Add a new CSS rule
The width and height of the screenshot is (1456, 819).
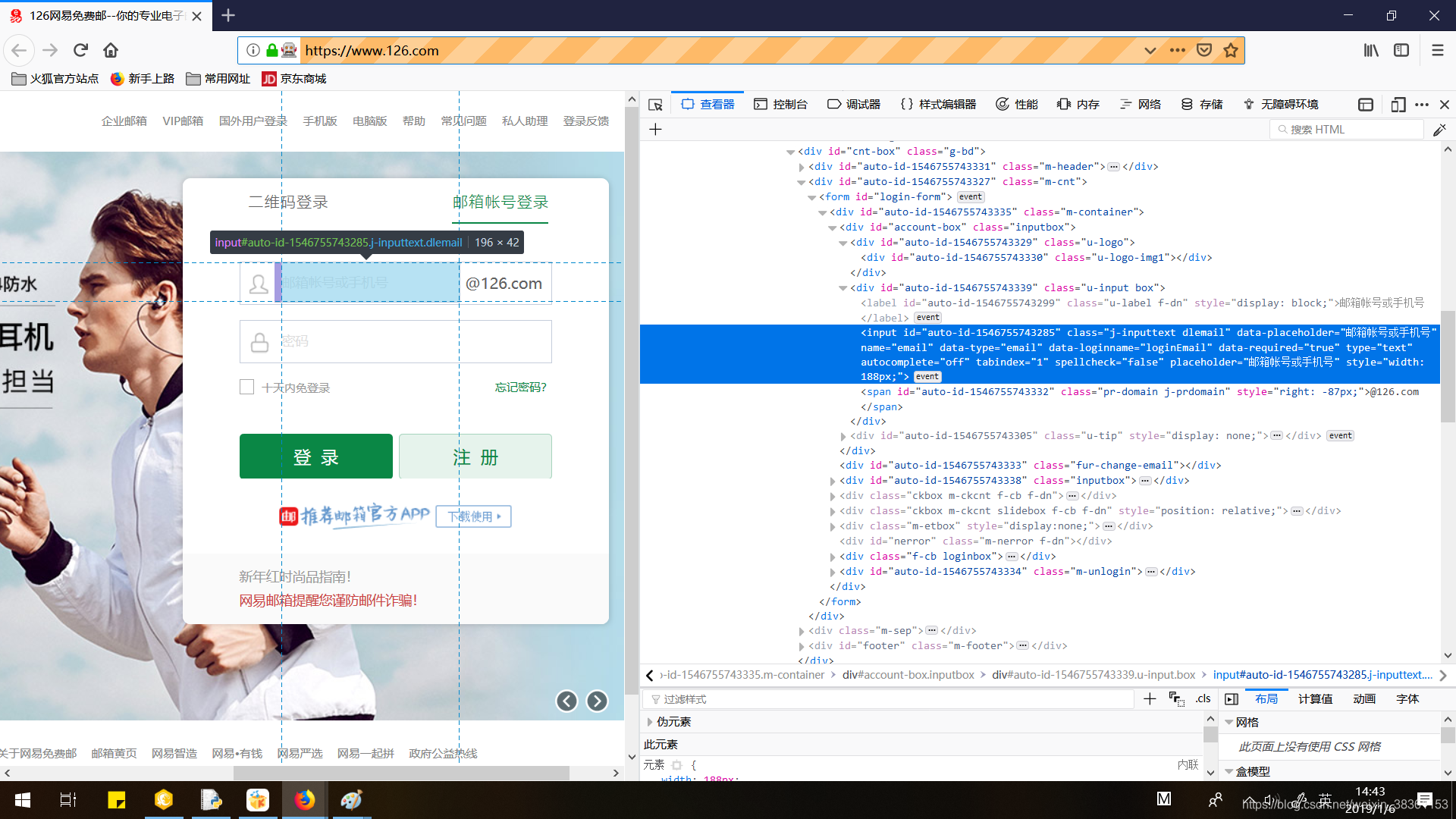[x=1150, y=699]
